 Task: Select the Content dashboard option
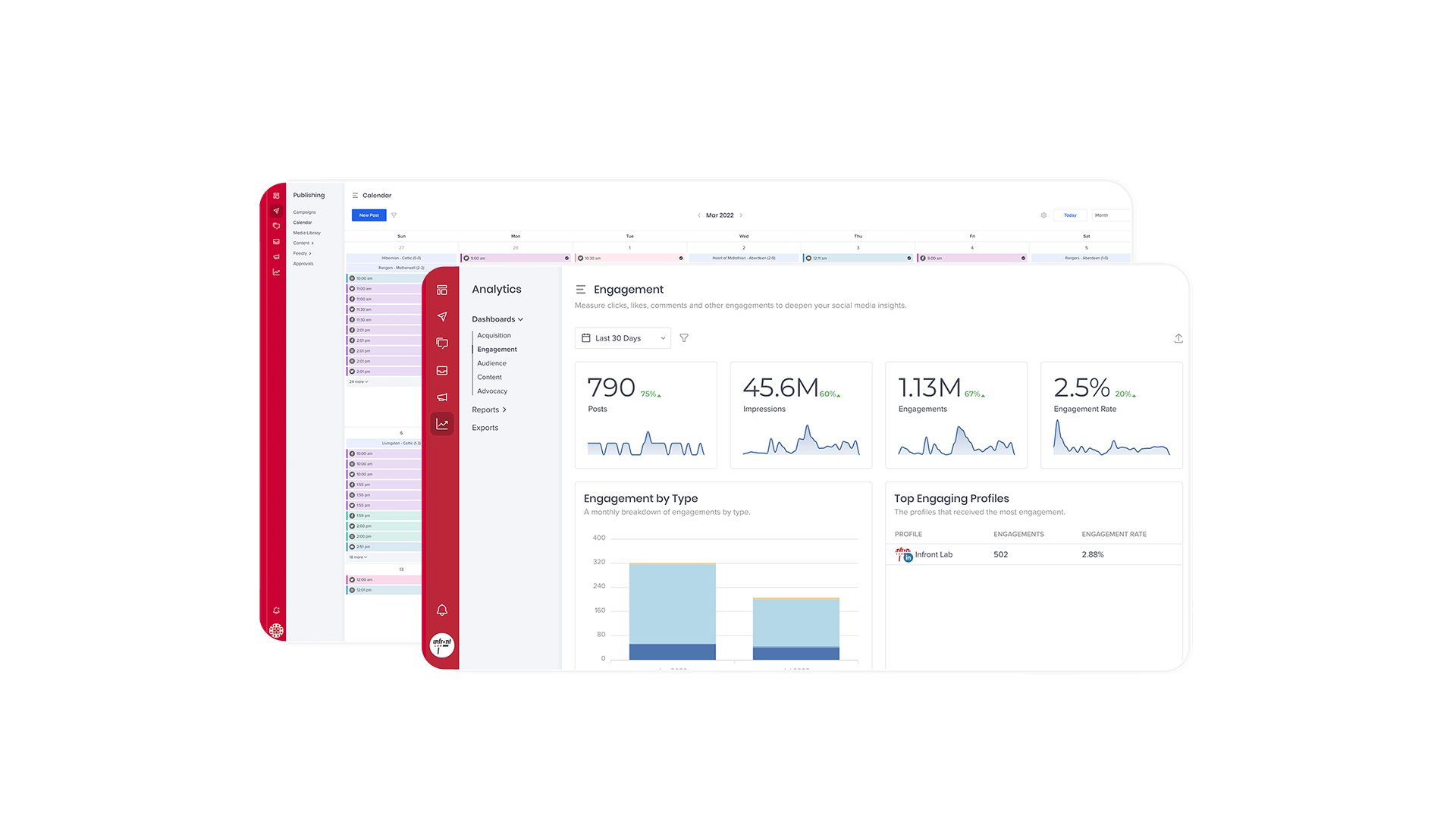(490, 377)
